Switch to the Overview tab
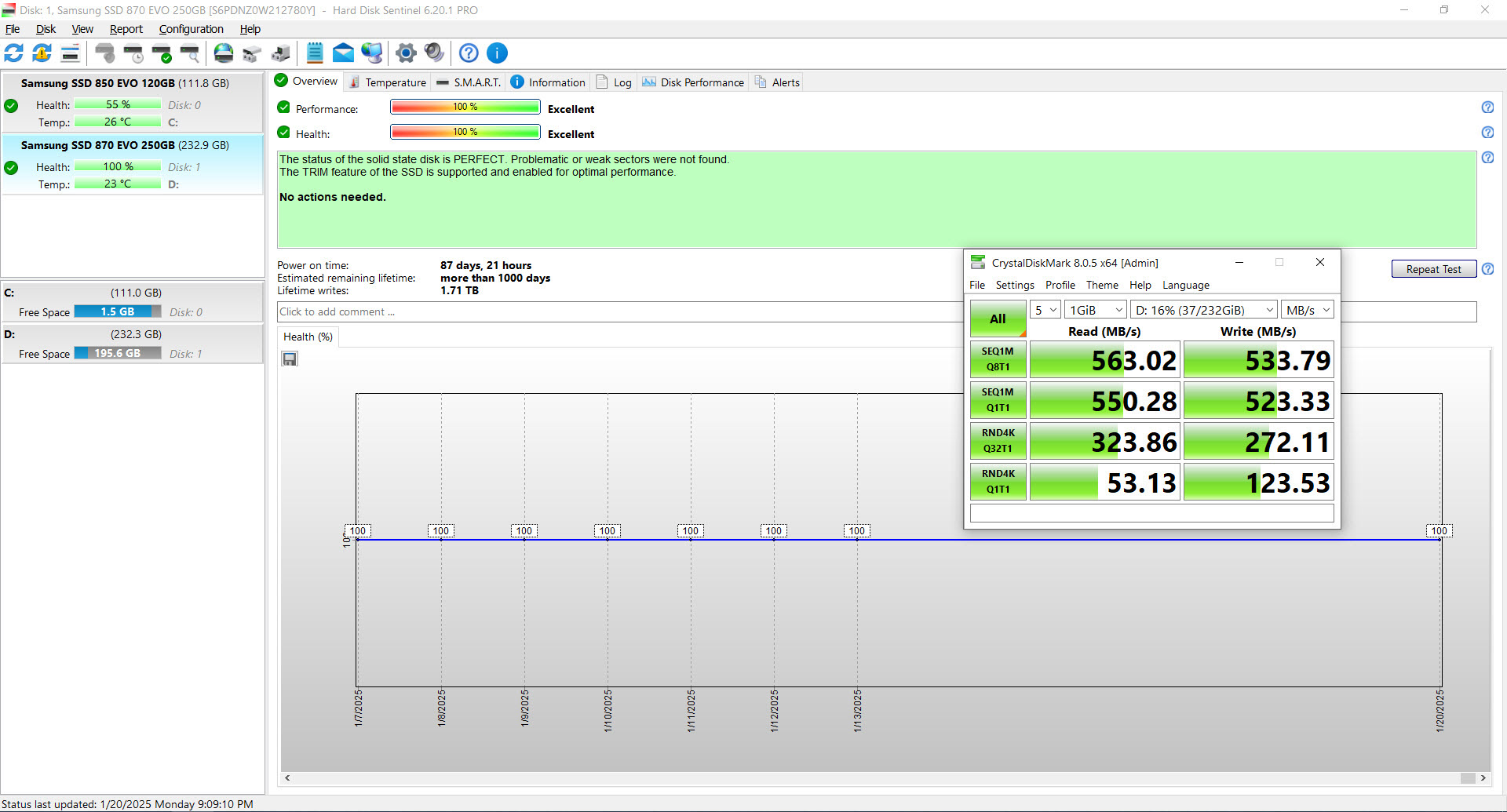 click(307, 81)
